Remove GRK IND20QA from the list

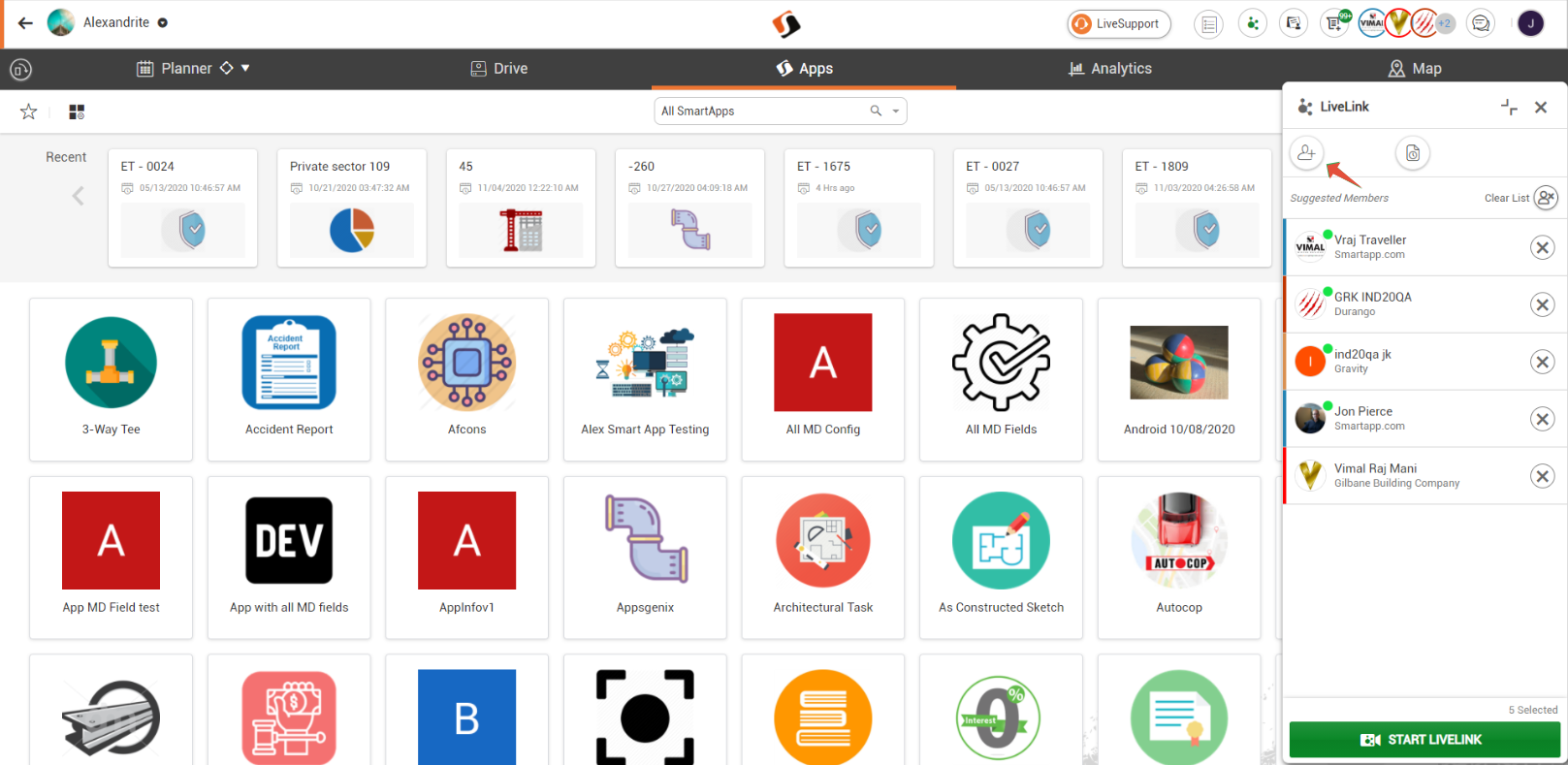pyautogui.click(x=1542, y=304)
